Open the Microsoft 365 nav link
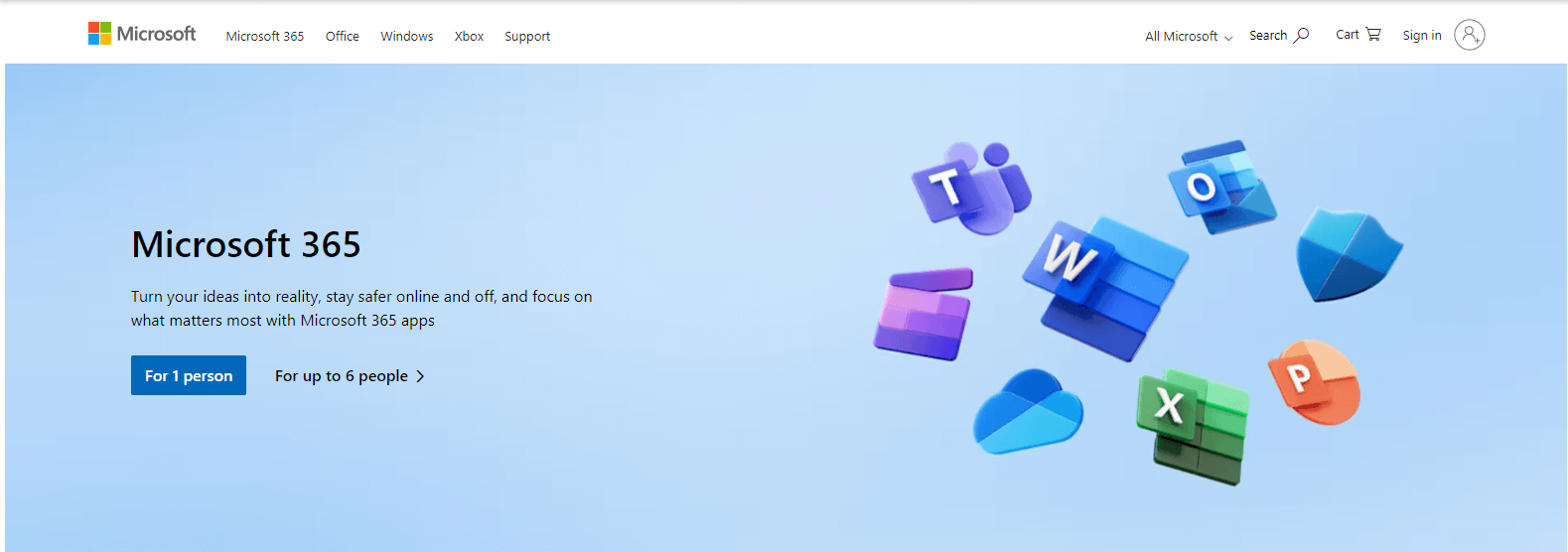 point(265,36)
